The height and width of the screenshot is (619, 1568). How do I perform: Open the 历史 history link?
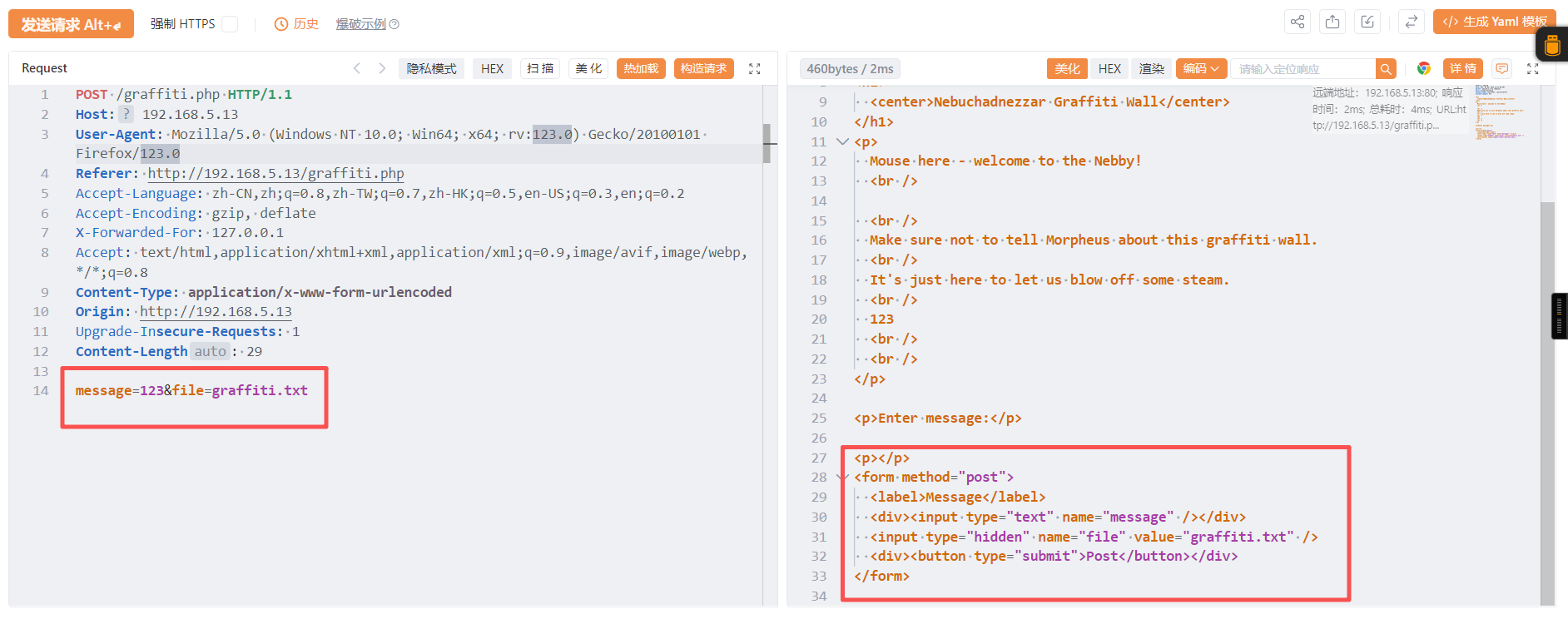click(x=297, y=24)
